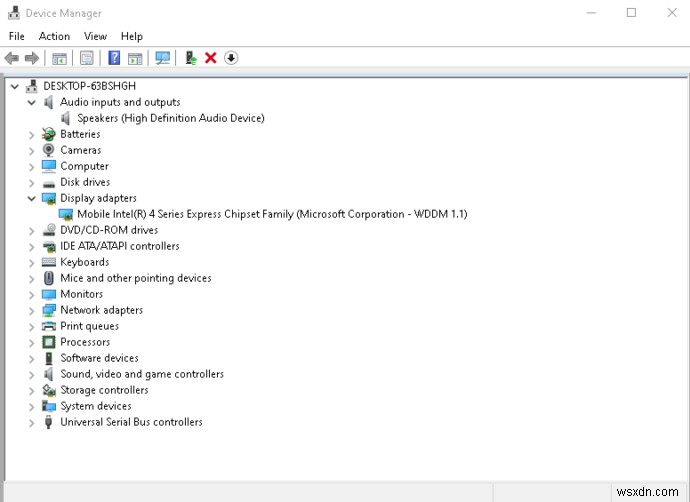The width and height of the screenshot is (690, 502).
Task: Select the System devices label
Action: [x=96, y=406]
